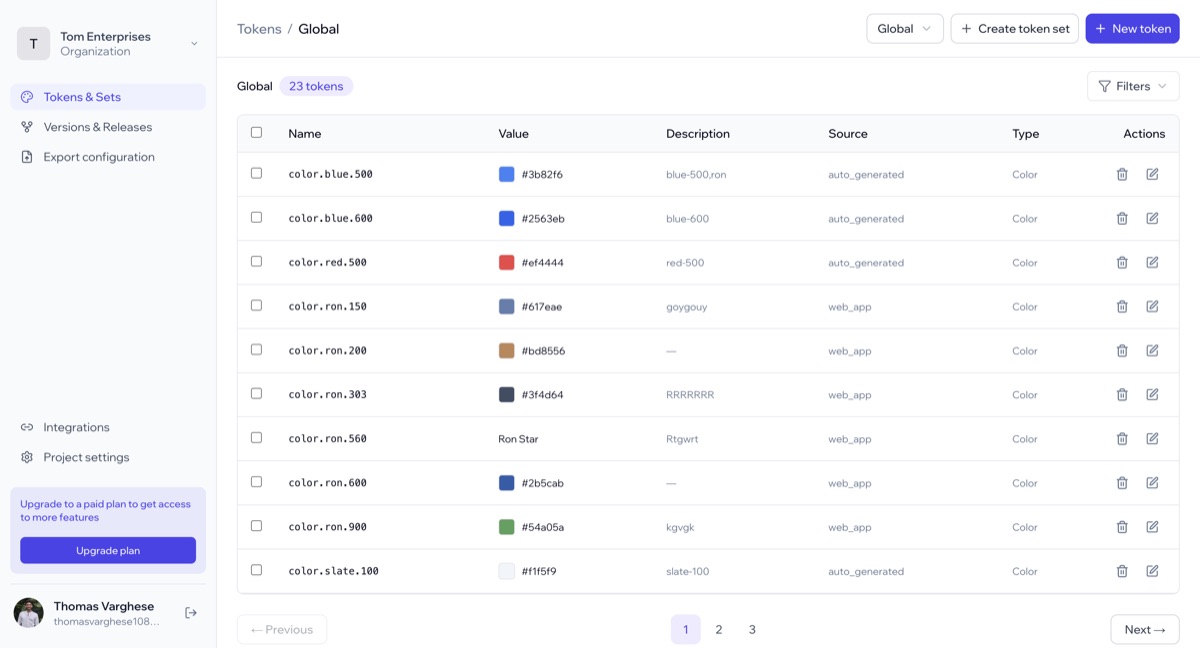Click the #54a05a green color swatch
1200x648 pixels.
[507, 526]
